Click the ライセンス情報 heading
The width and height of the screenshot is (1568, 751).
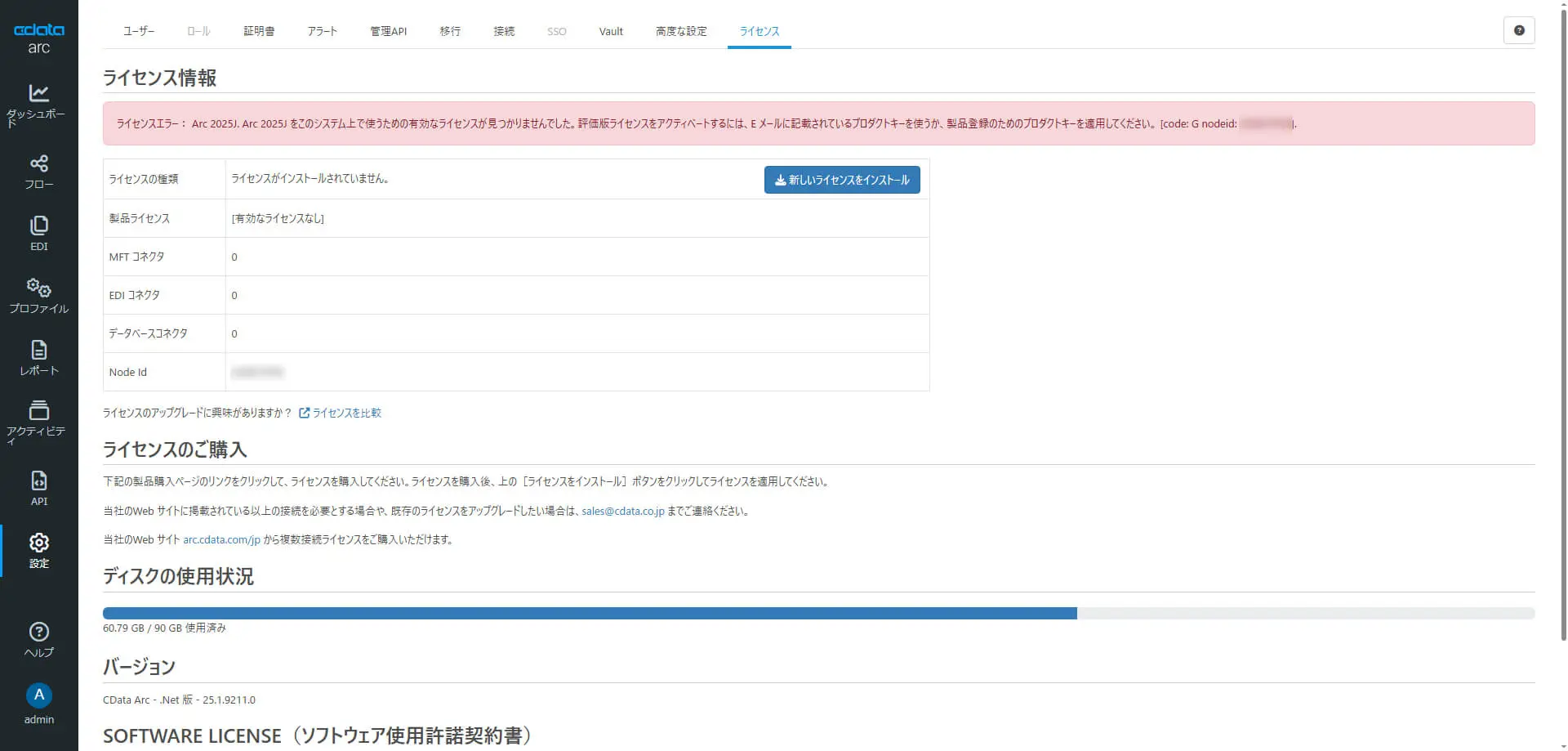tap(159, 78)
